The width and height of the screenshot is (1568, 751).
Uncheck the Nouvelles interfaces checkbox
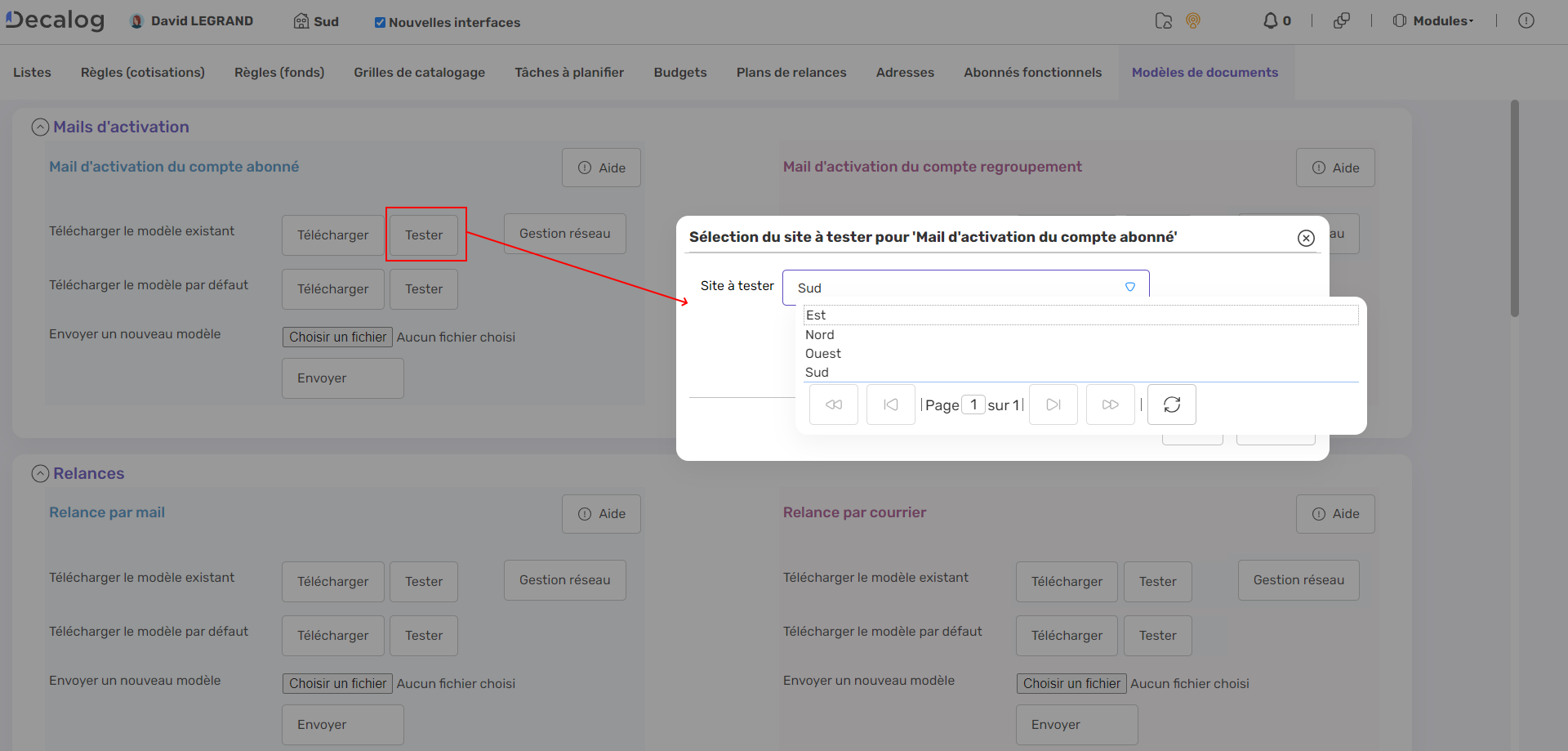click(x=380, y=23)
